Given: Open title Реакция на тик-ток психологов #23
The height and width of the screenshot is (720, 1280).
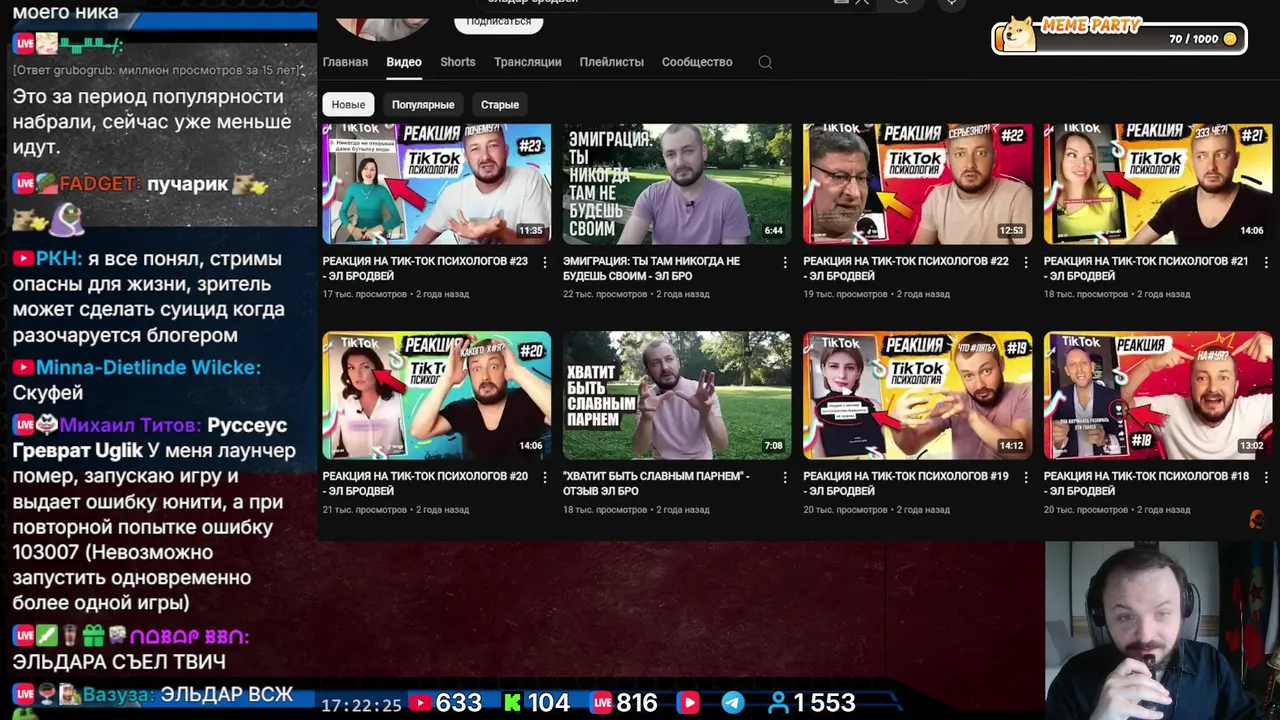Looking at the screenshot, I should [x=425, y=268].
